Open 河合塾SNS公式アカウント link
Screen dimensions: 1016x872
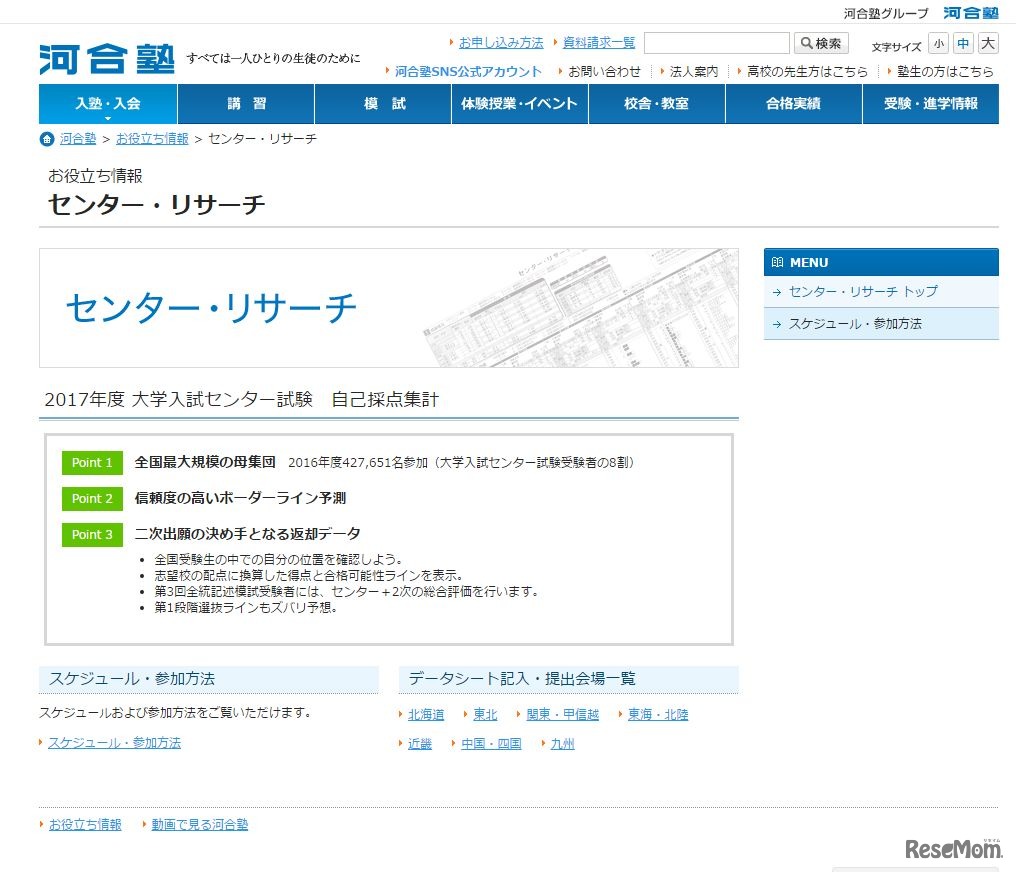click(468, 72)
